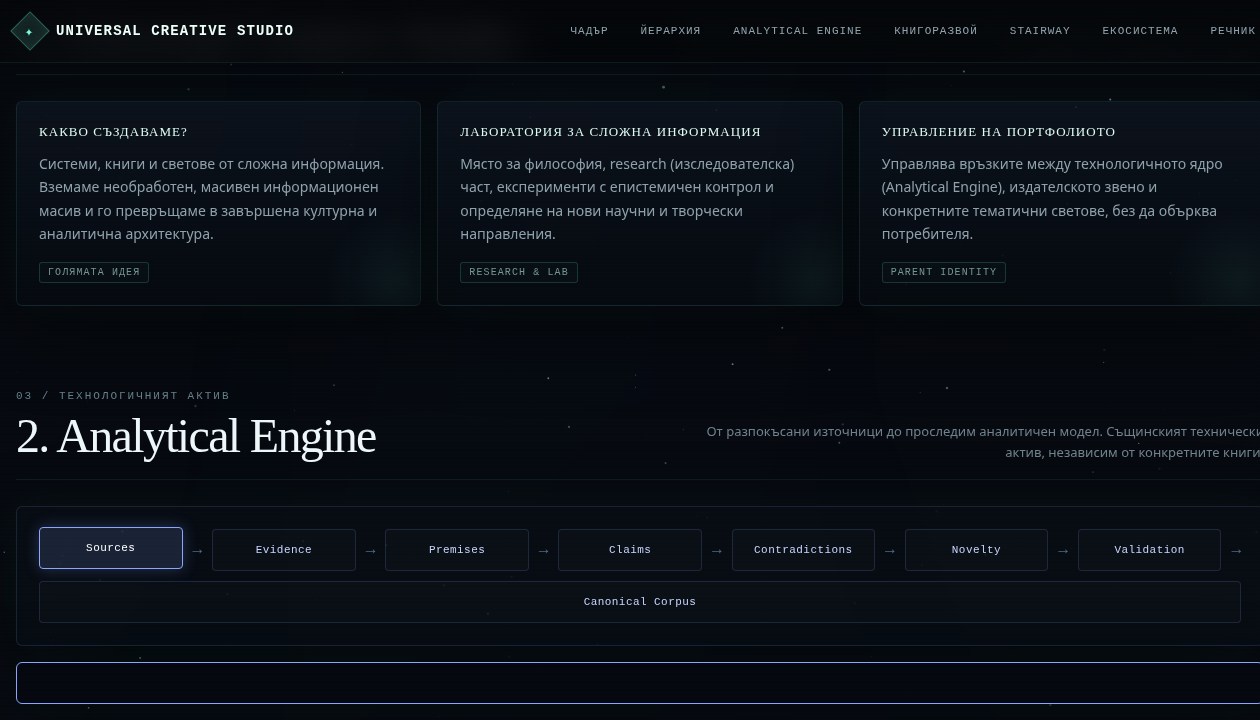The width and height of the screenshot is (1260, 720).
Task: Click the outlined detail panel below pipeline
Action: (x=638, y=683)
